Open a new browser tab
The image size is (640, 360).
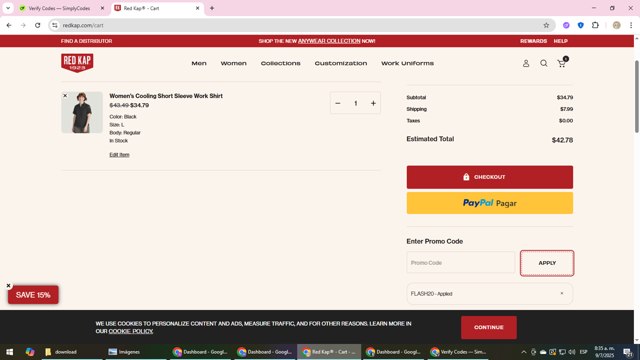point(212,8)
